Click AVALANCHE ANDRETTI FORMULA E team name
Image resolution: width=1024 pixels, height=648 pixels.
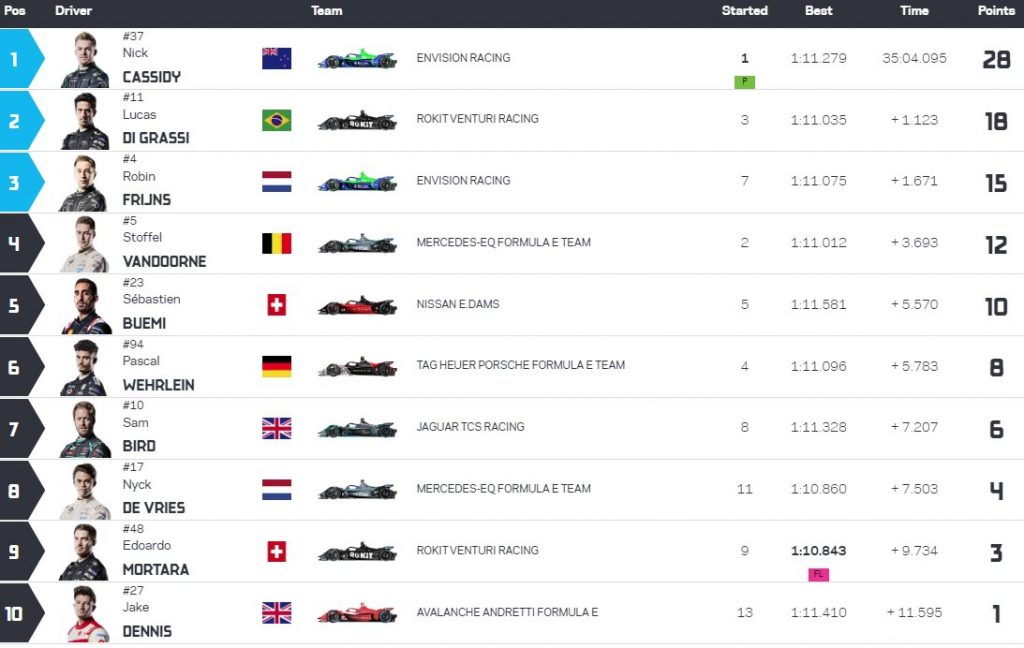coord(507,612)
